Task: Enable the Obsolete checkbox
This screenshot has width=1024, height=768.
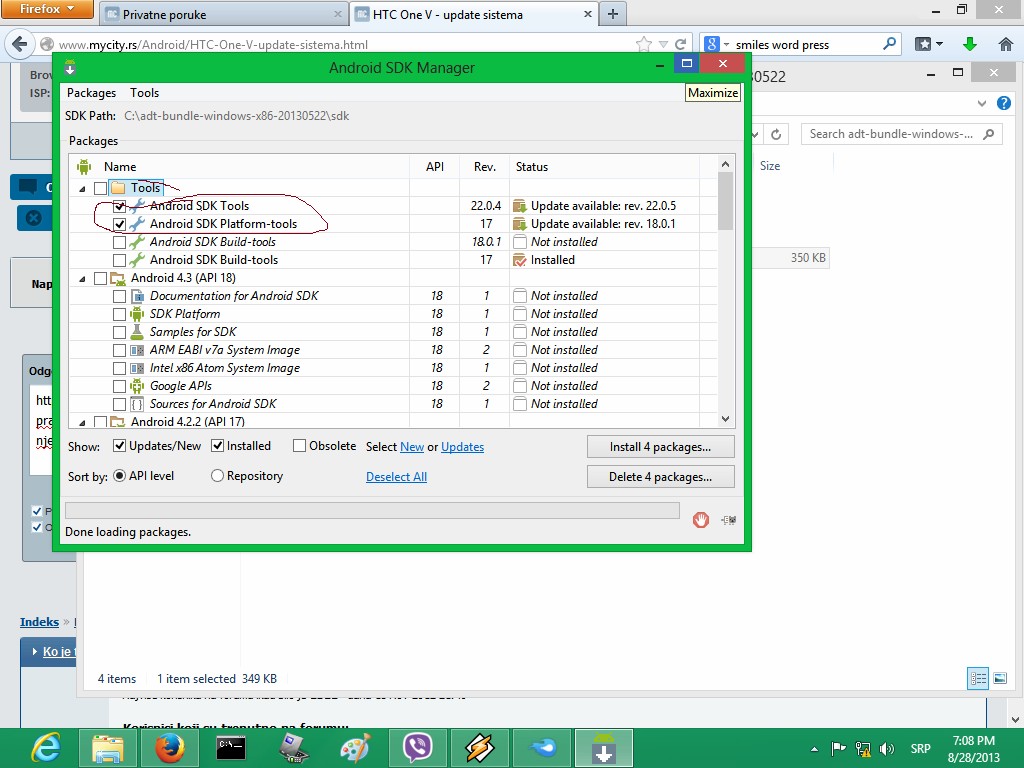Action: pyautogui.click(x=299, y=446)
